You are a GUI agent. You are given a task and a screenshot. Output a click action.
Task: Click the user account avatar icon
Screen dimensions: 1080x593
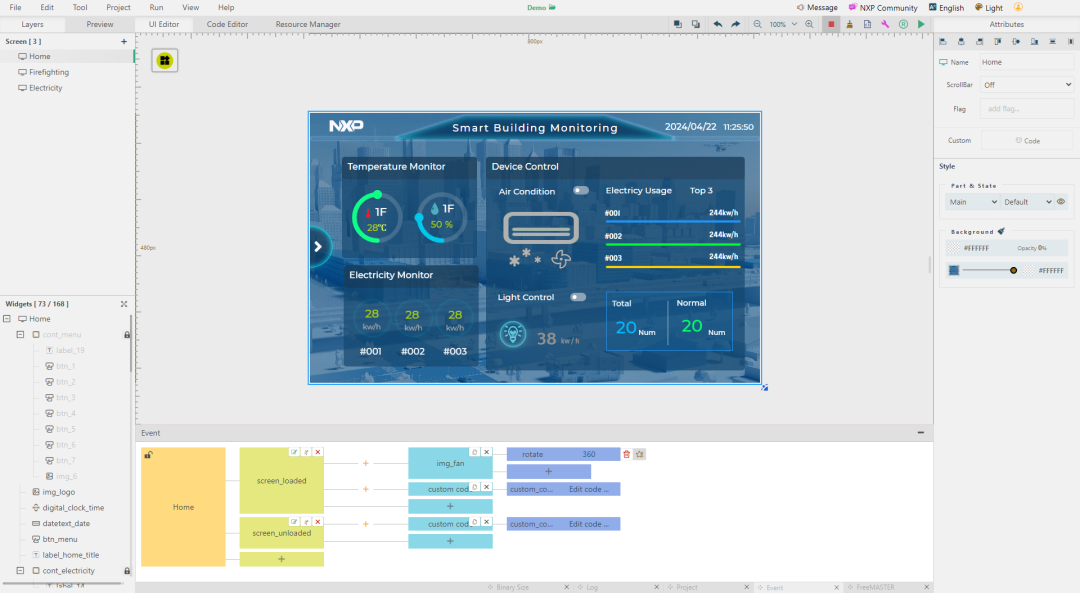[x=1018, y=8]
